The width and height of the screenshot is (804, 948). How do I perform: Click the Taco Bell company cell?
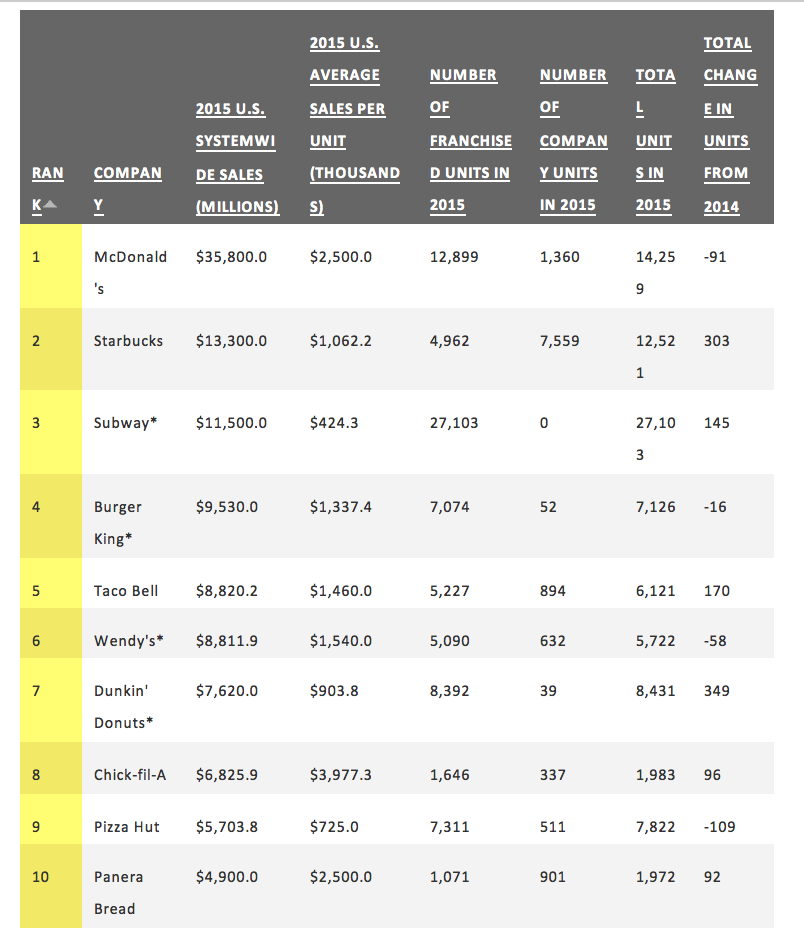tap(126, 590)
